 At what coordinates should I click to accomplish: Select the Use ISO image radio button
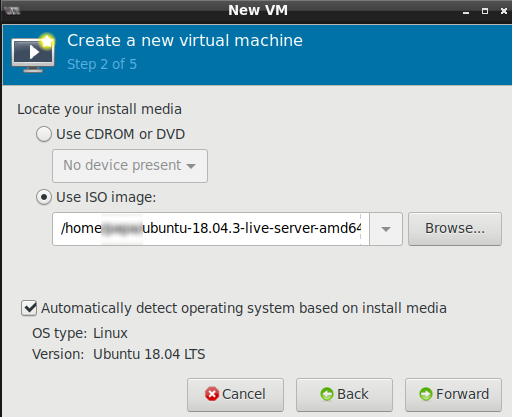44,197
